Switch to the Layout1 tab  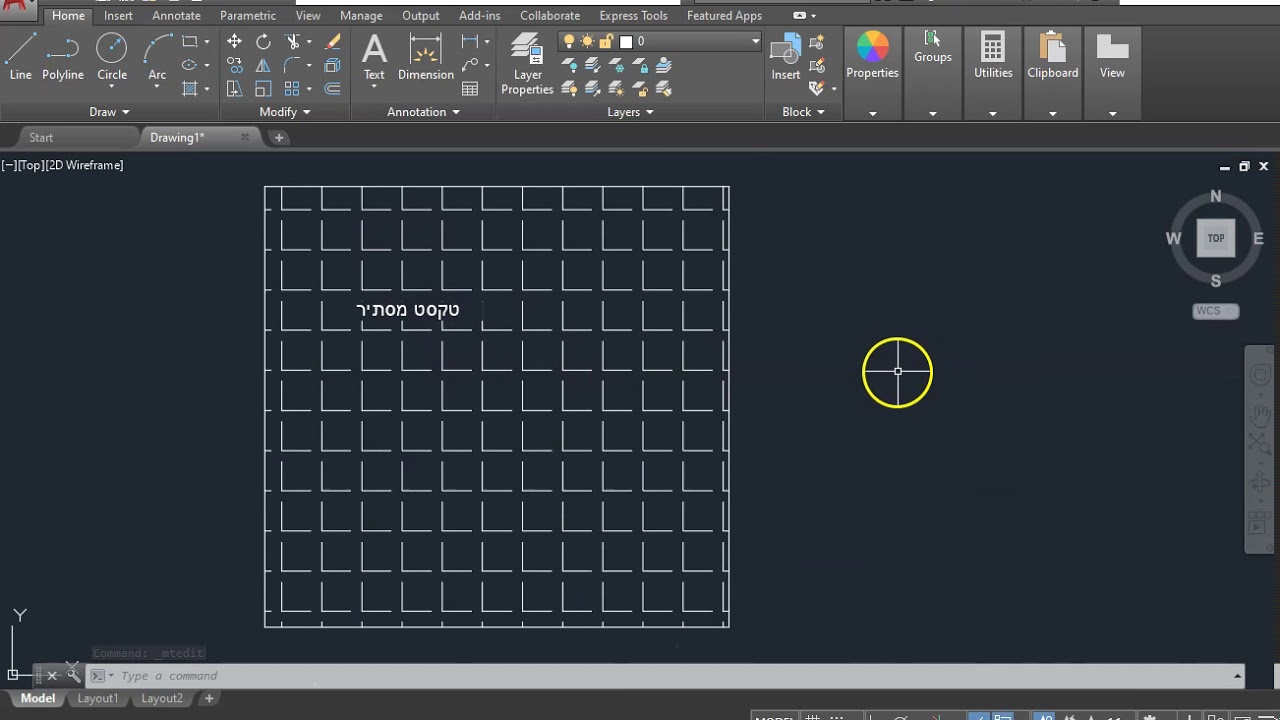point(98,699)
